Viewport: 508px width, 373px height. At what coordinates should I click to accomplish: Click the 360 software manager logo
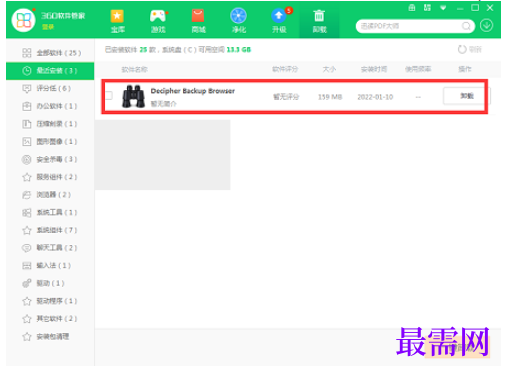(23, 20)
